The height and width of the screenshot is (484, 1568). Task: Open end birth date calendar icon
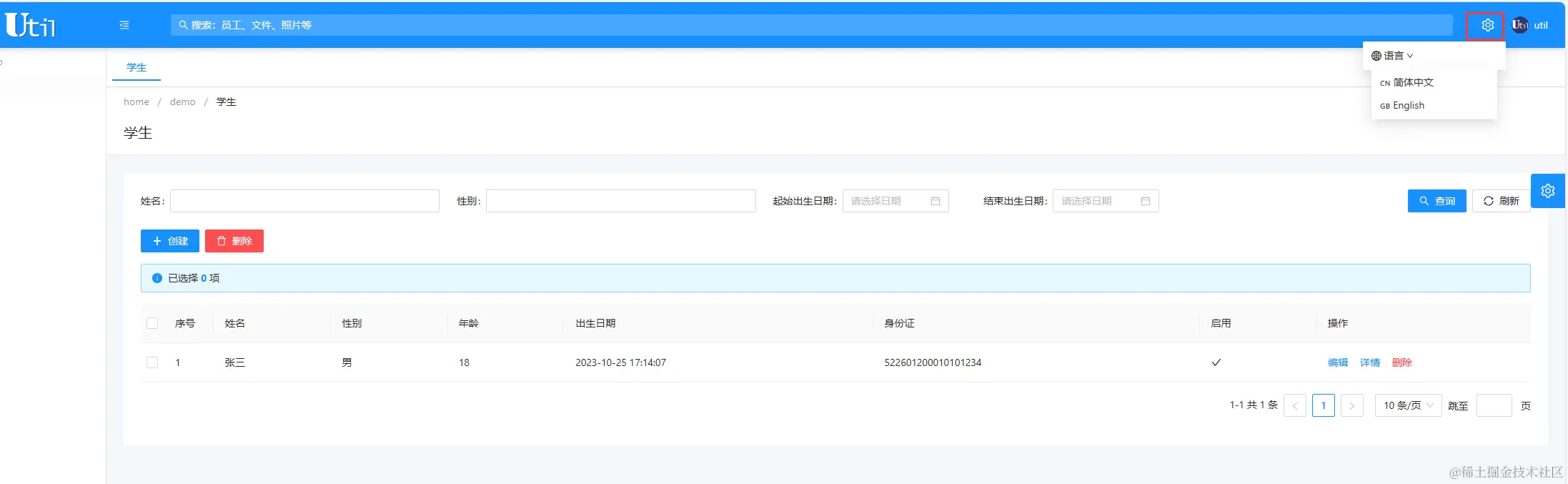click(1146, 201)
